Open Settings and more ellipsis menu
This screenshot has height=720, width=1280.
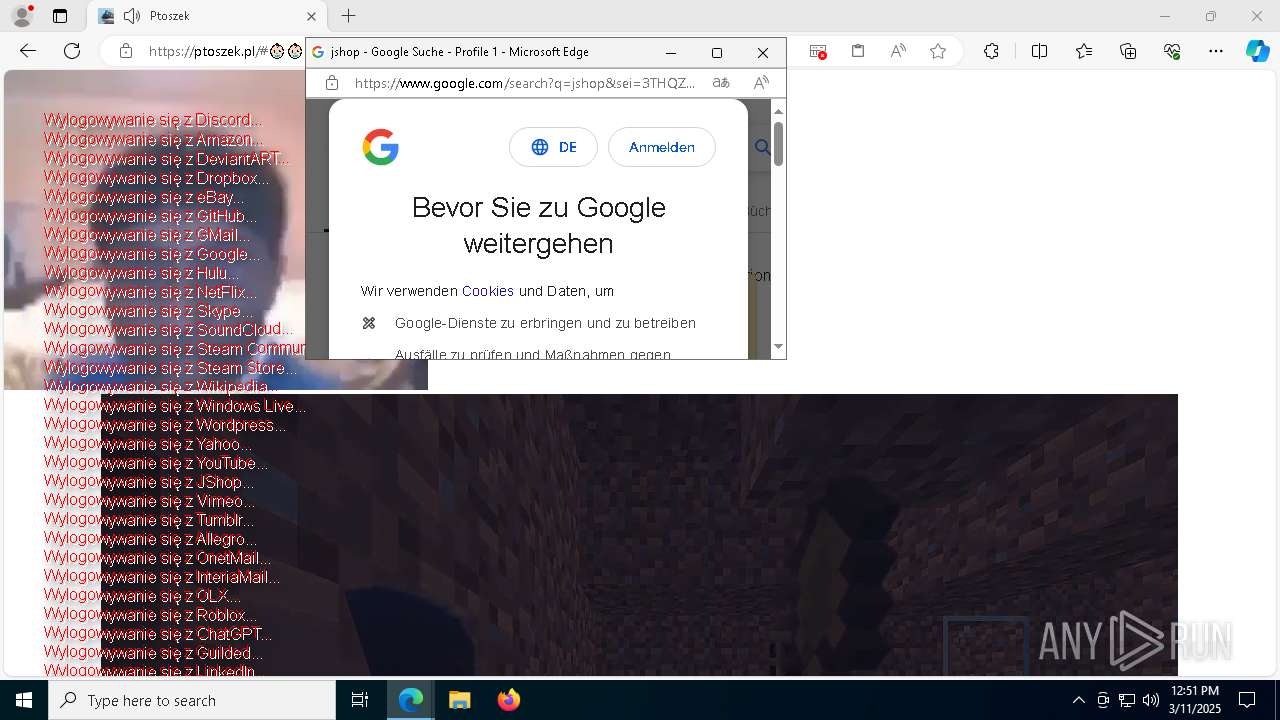[x=1216, y=51]
